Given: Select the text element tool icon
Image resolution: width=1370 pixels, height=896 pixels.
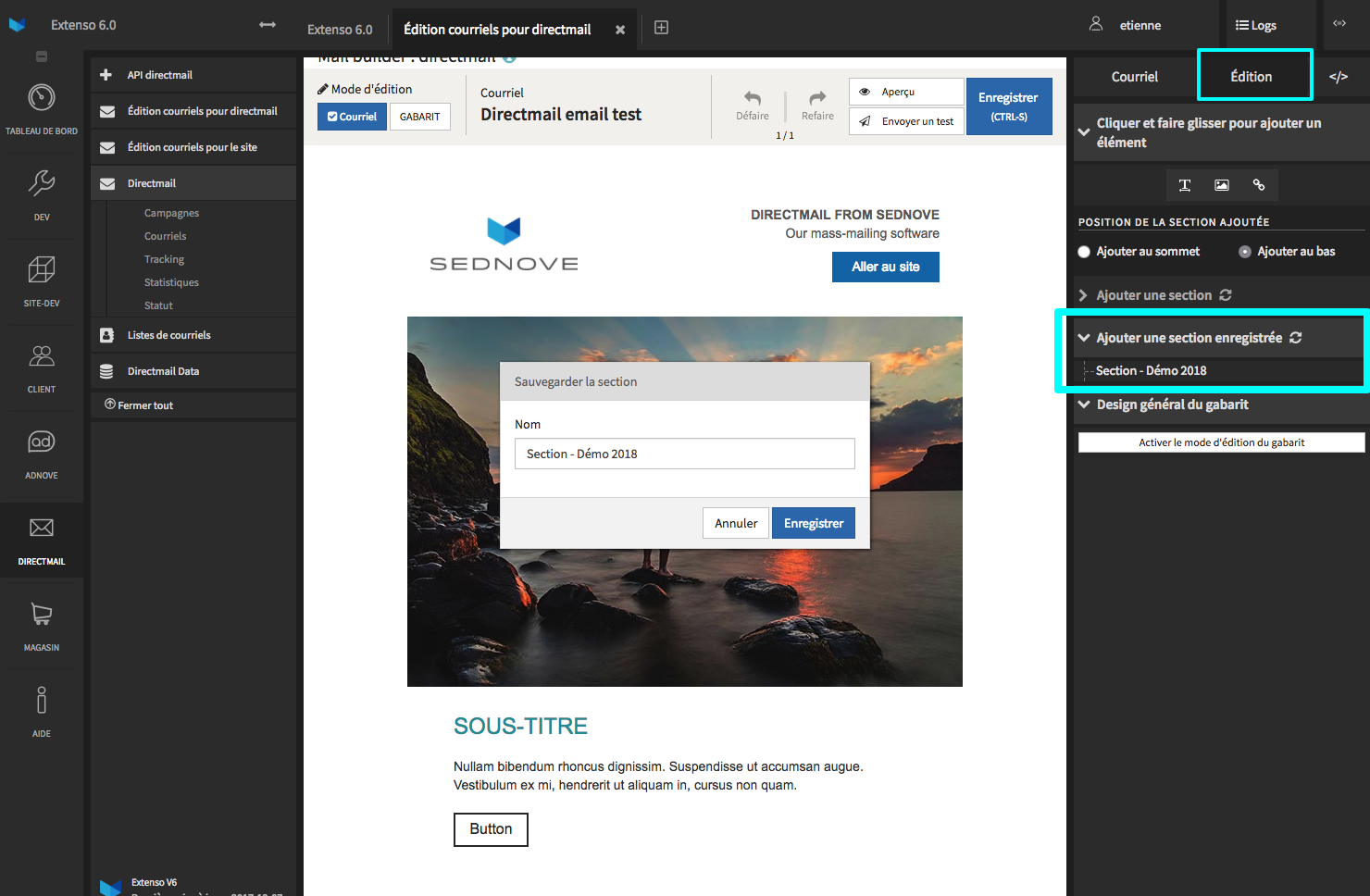Looking at the screenshot, I should (x=1184, y=185).
